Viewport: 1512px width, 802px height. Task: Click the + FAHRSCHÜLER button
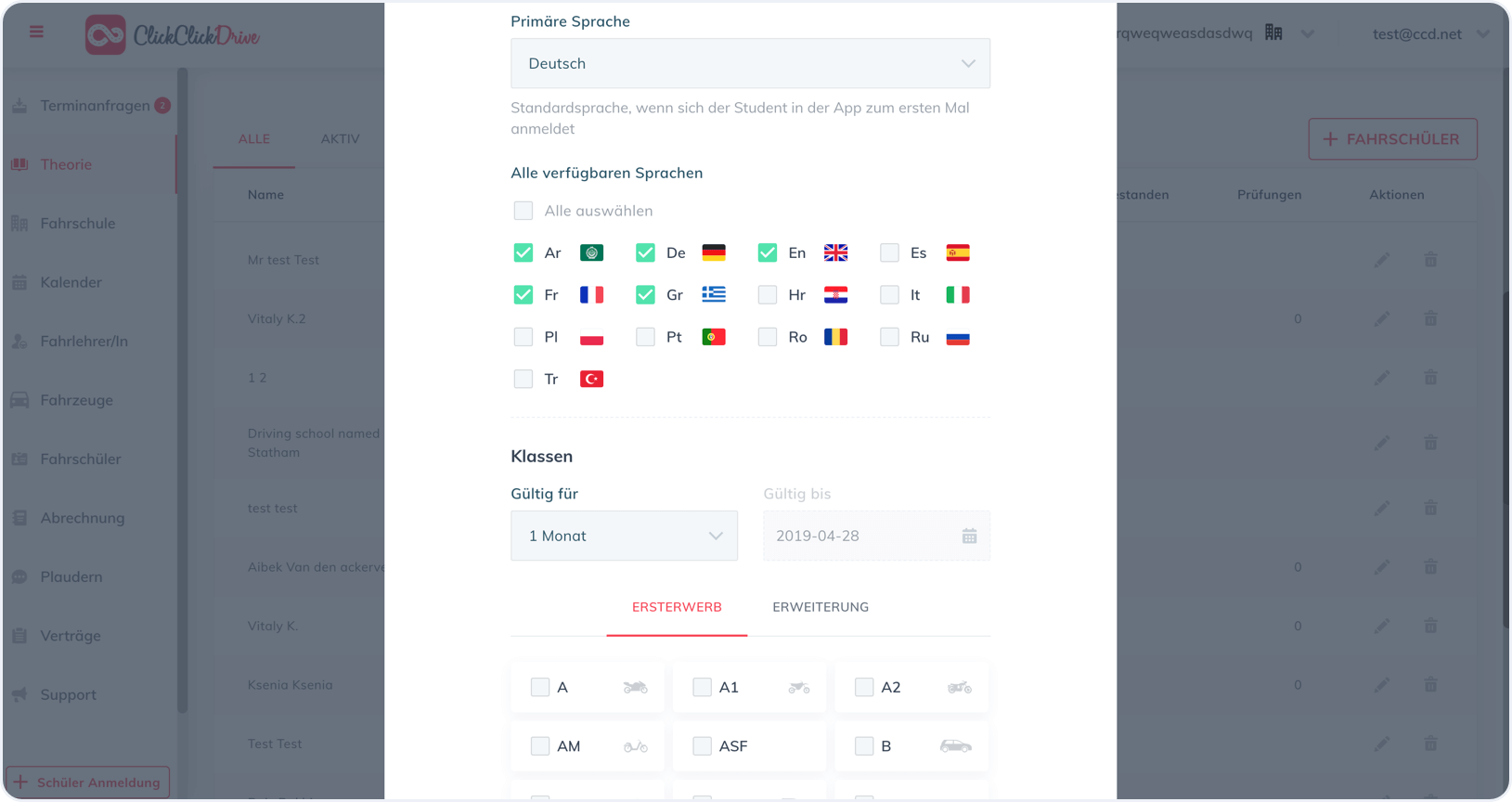tap(1392, 139)
